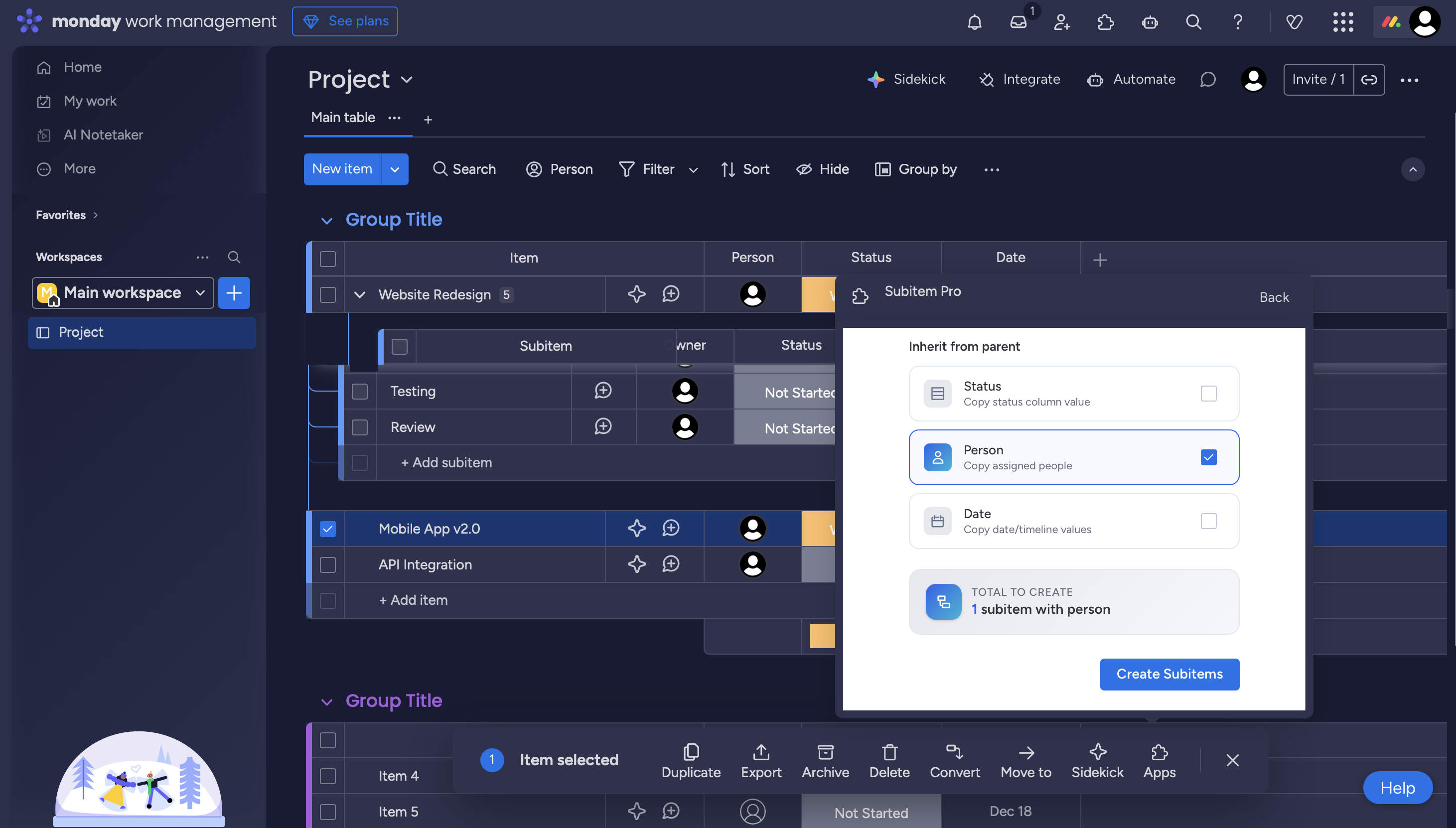Collapse the Website Redesign subitems

point(359,294)
